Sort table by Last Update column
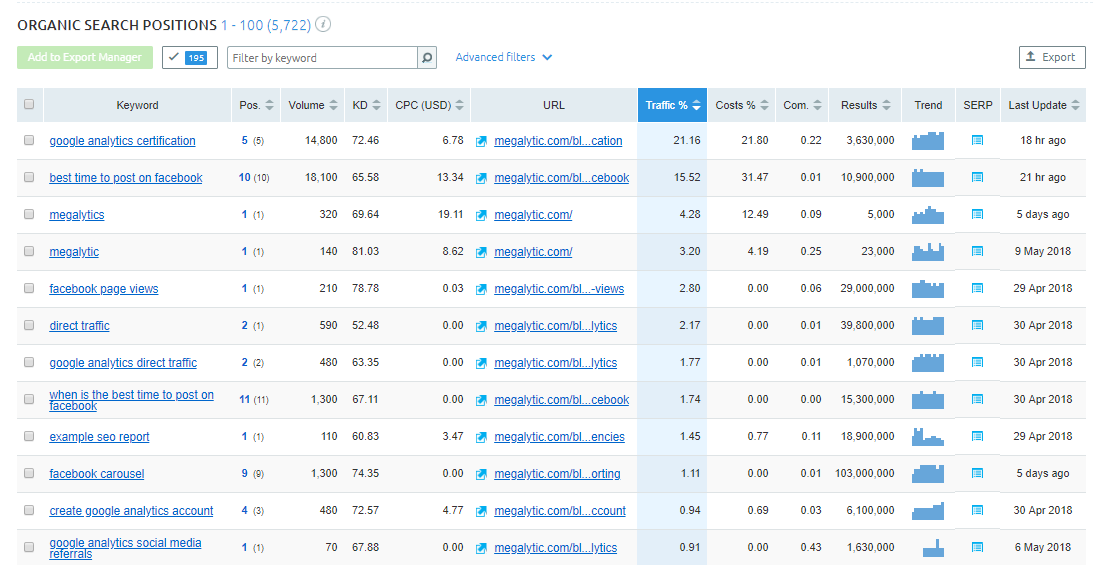 pos(1043,105)
